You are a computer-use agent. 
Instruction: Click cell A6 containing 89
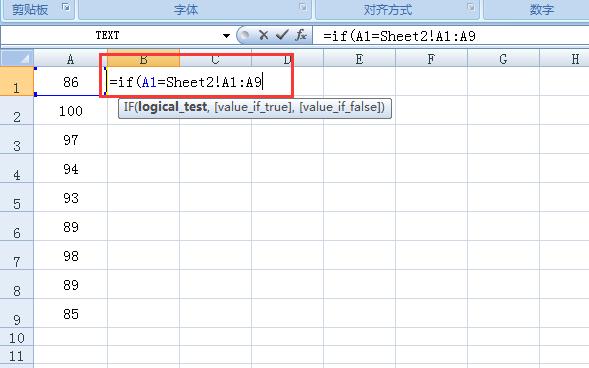tap(71, 226)
